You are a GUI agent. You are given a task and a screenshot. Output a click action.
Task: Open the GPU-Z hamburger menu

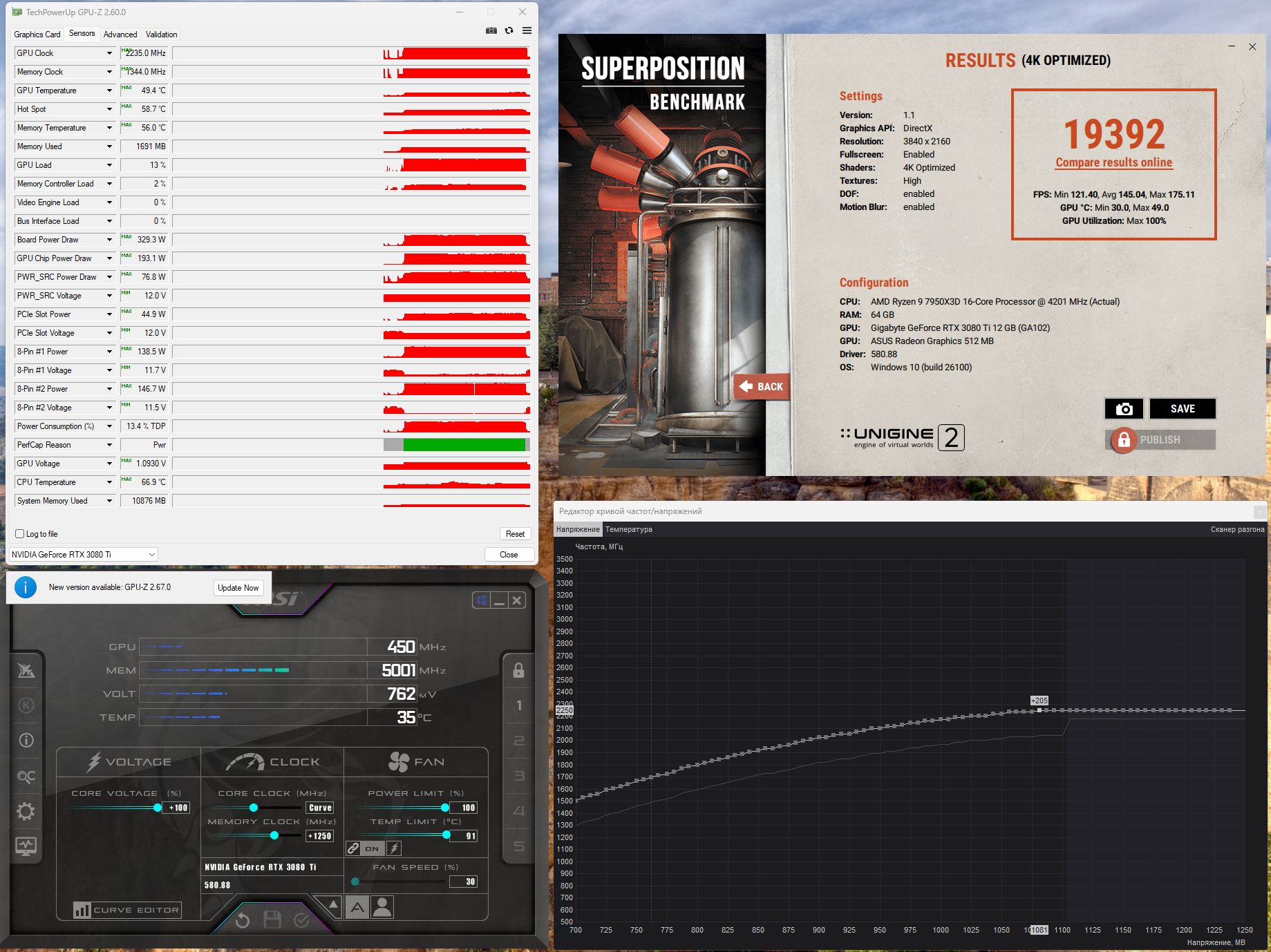(527, 30)
